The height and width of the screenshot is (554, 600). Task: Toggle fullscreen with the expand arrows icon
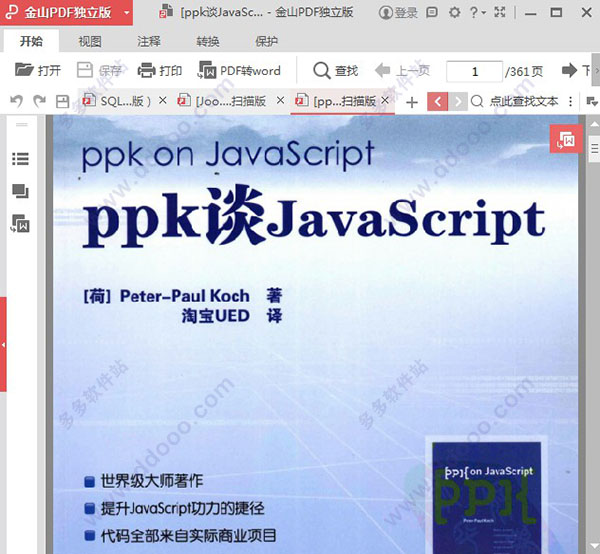(x=500, y=13)
